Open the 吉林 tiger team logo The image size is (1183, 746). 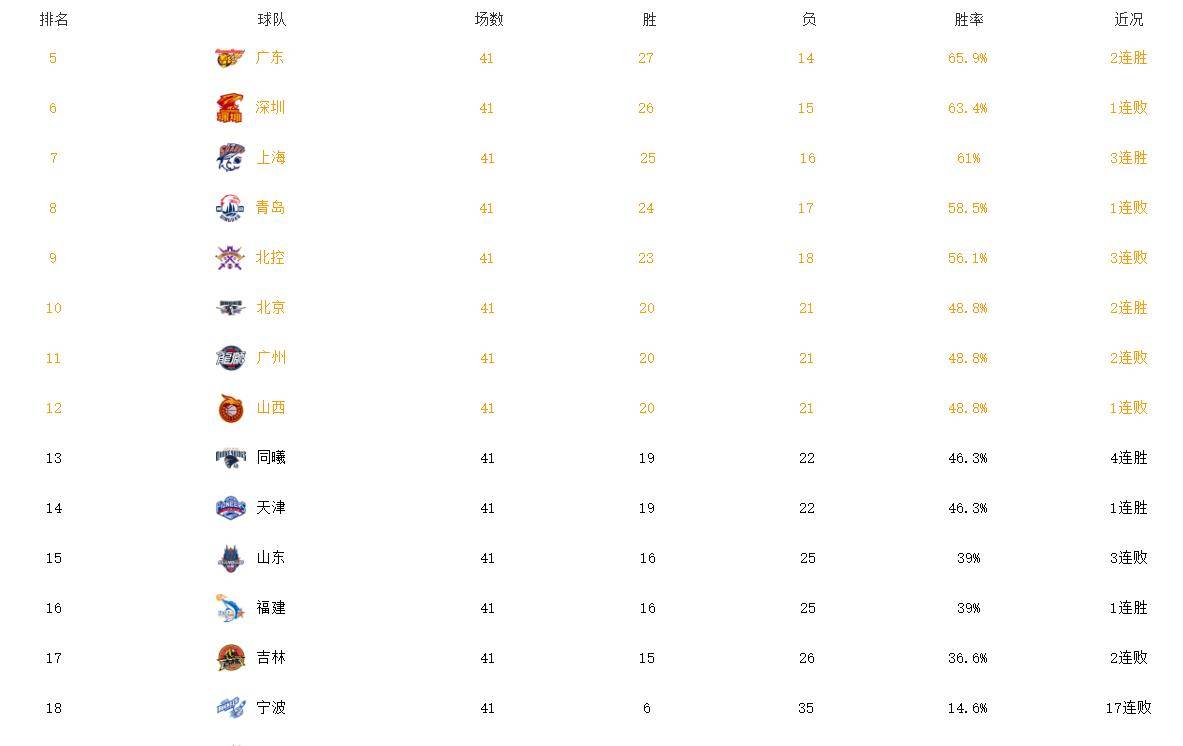click(x=230, y=658)
